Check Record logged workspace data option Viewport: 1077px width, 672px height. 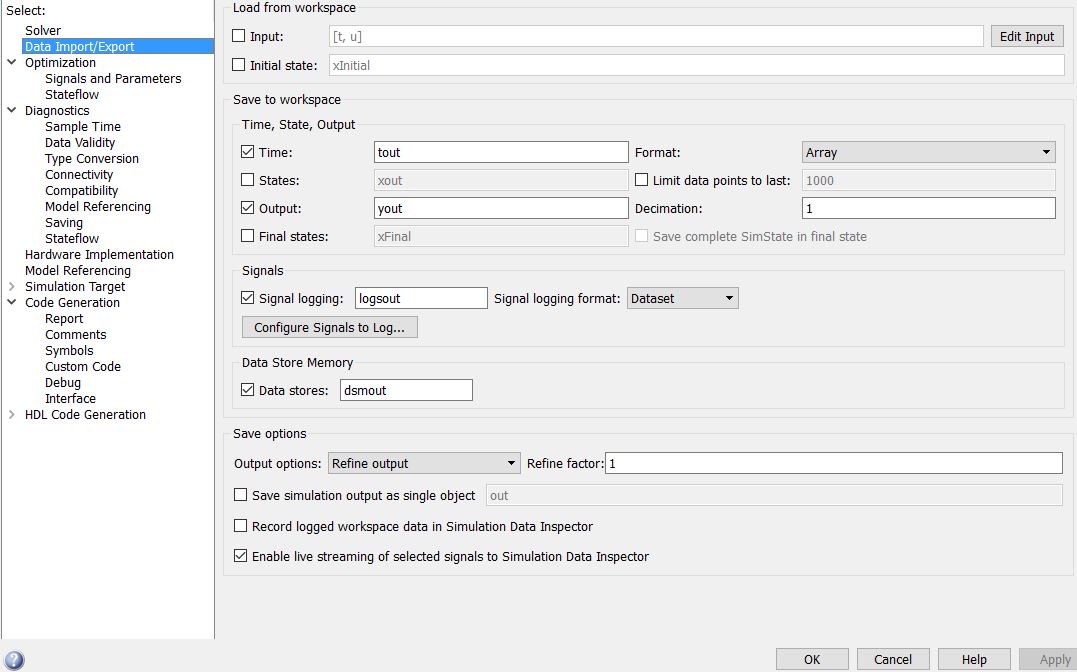tap(240, 526)
